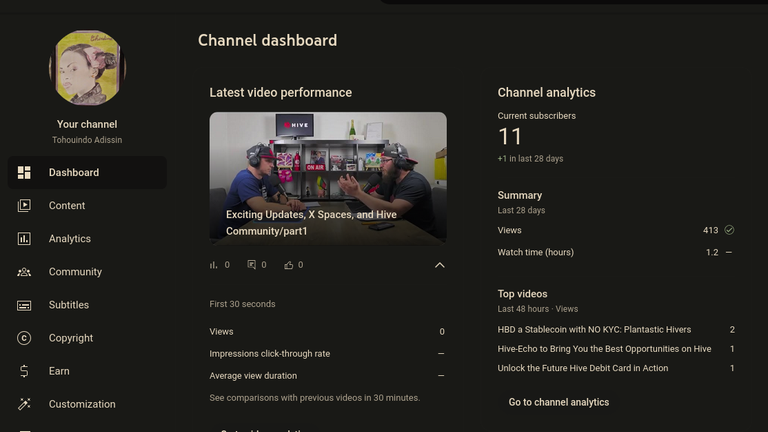Collapse the latest video performance details

pos(440,265)
